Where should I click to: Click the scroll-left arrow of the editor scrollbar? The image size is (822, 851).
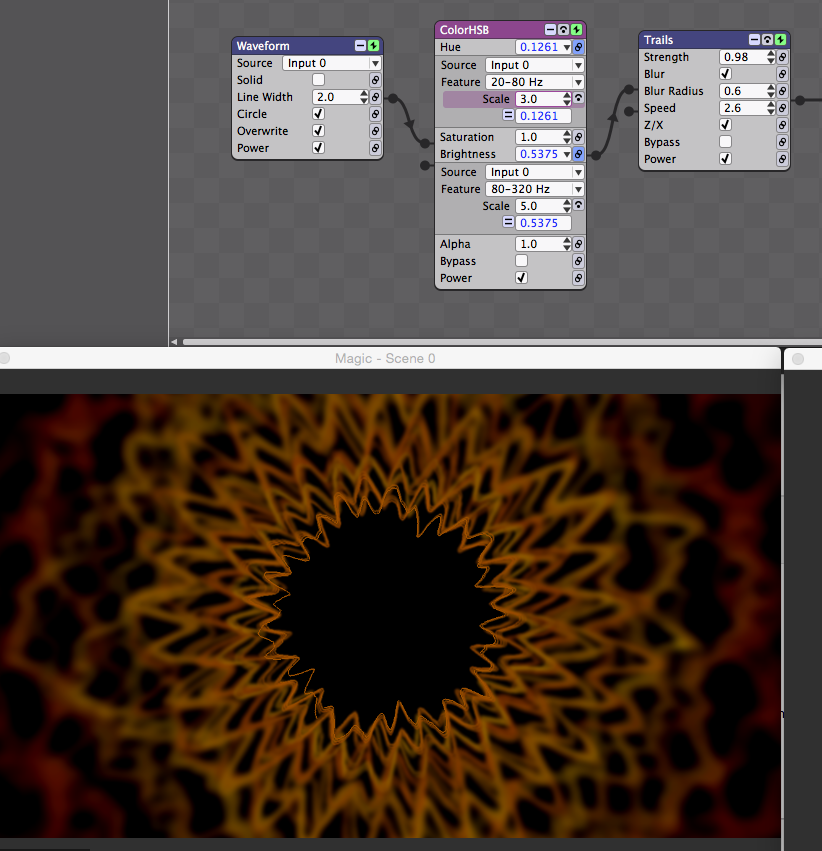tap(174, 342)
